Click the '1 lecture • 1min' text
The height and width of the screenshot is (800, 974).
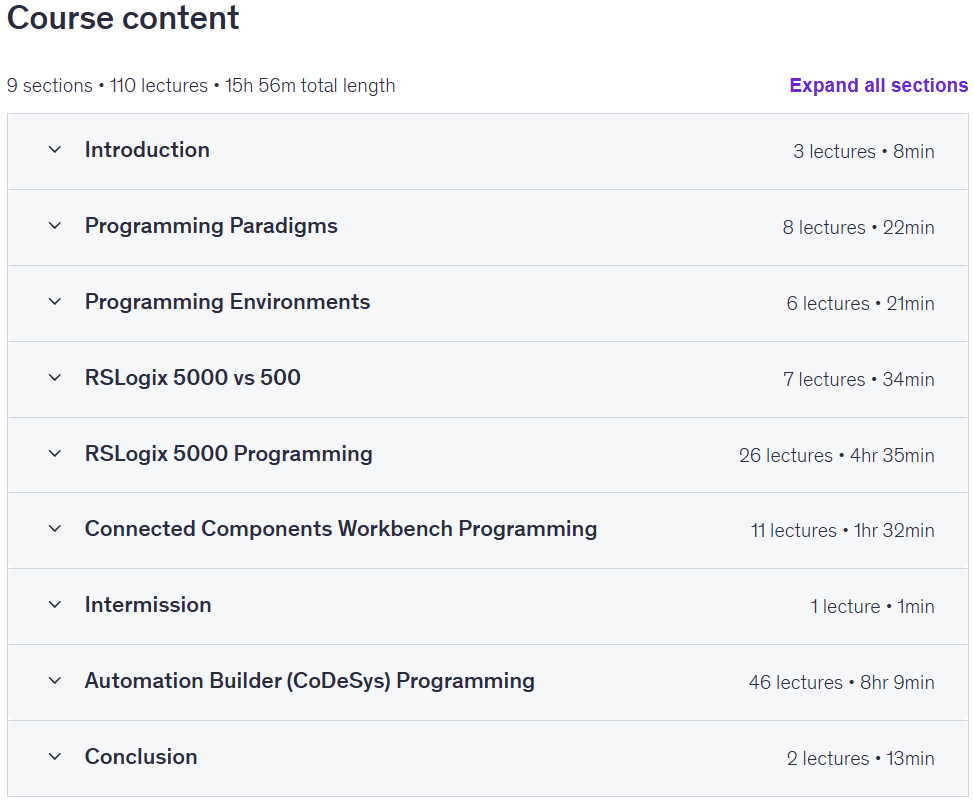point(872,606)
